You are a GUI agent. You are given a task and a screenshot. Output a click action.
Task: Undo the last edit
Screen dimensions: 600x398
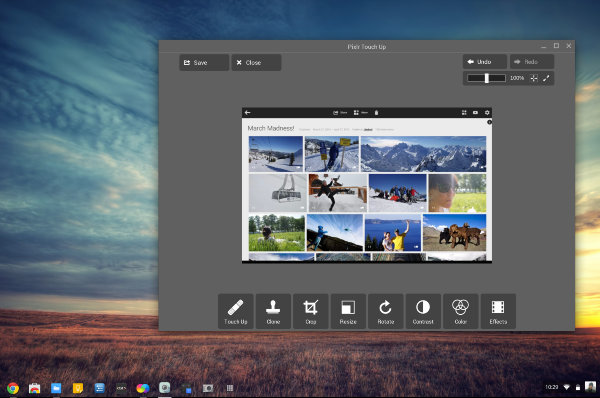click(x=485, y=62)
